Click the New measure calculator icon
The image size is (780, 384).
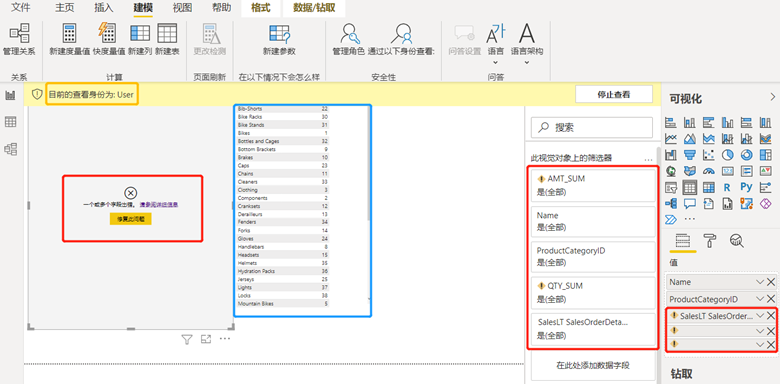pyautogui.click(x=69, y=33)
